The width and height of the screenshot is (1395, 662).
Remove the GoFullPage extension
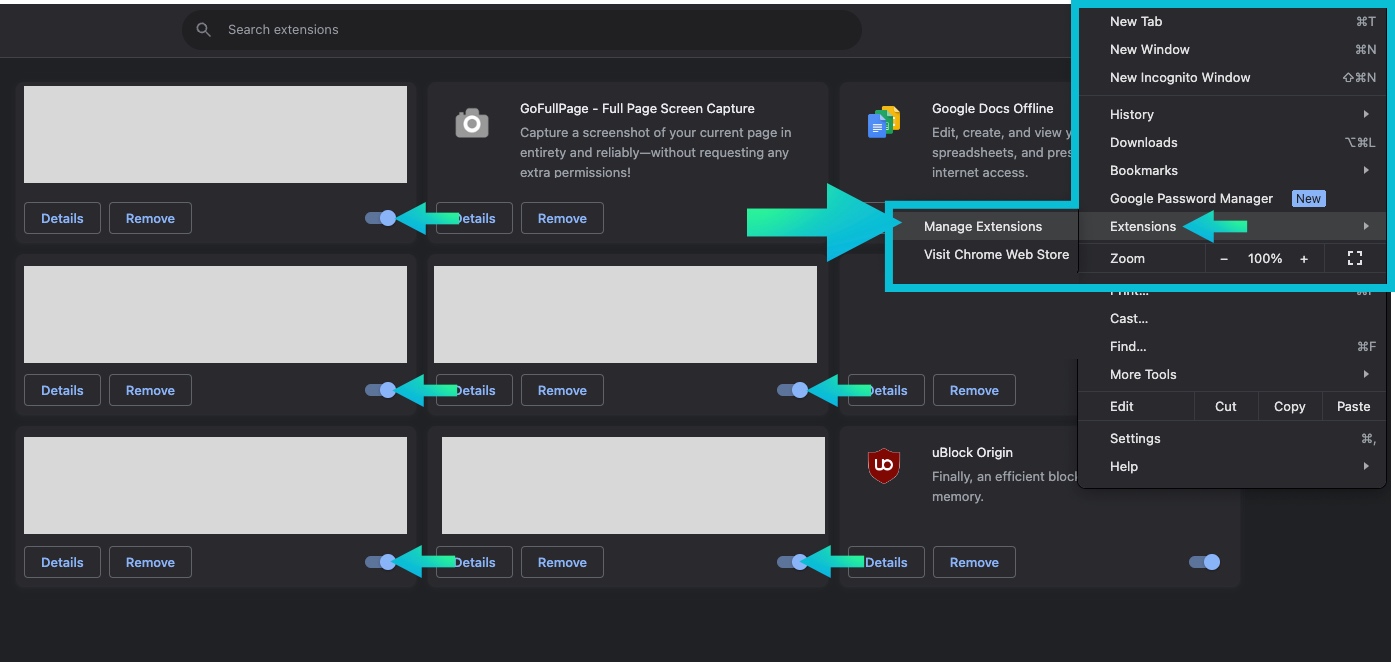click(562, 218)
